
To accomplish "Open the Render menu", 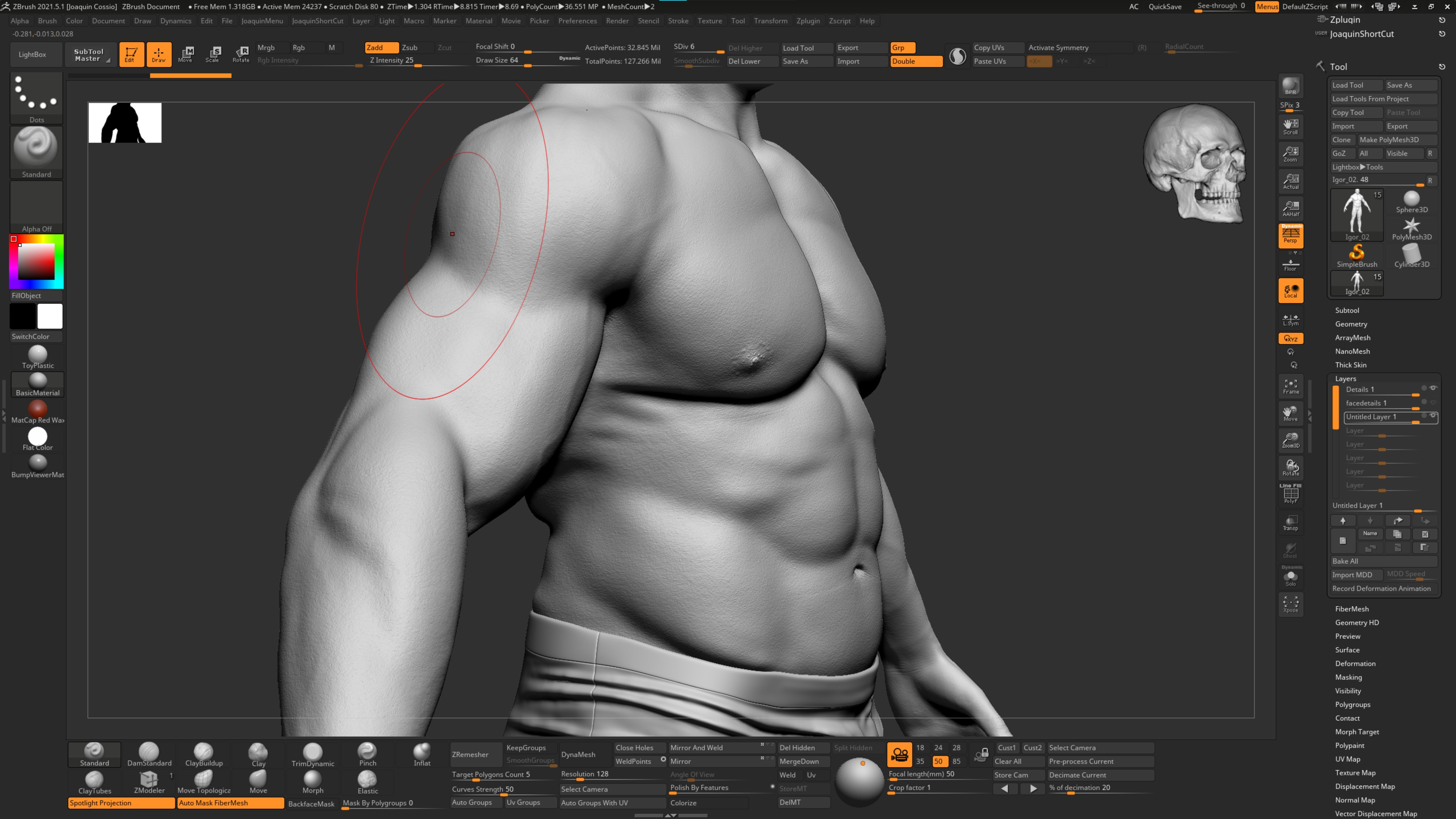I will (617, 21).
